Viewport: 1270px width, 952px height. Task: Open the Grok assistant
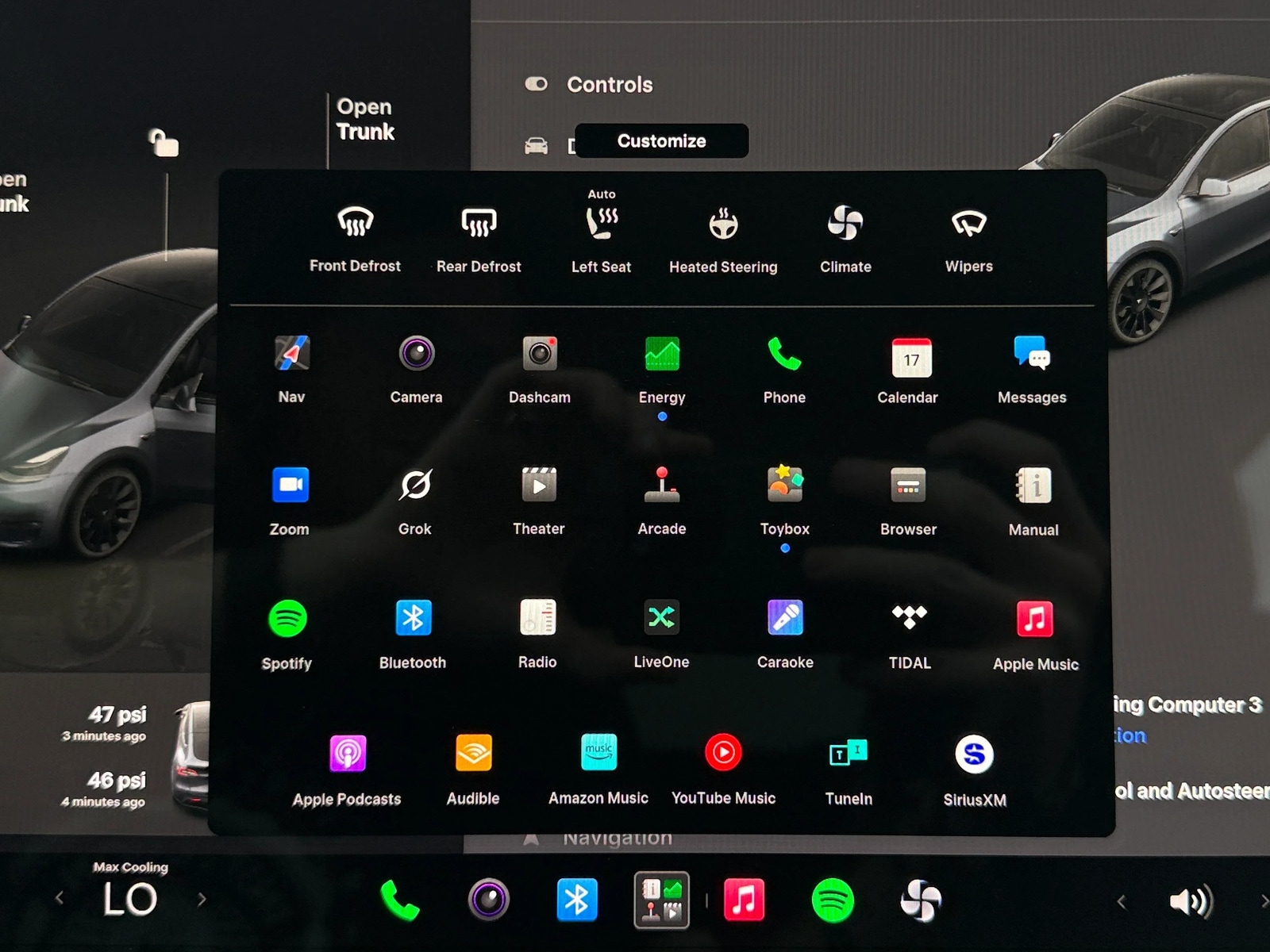coord(415,501)
